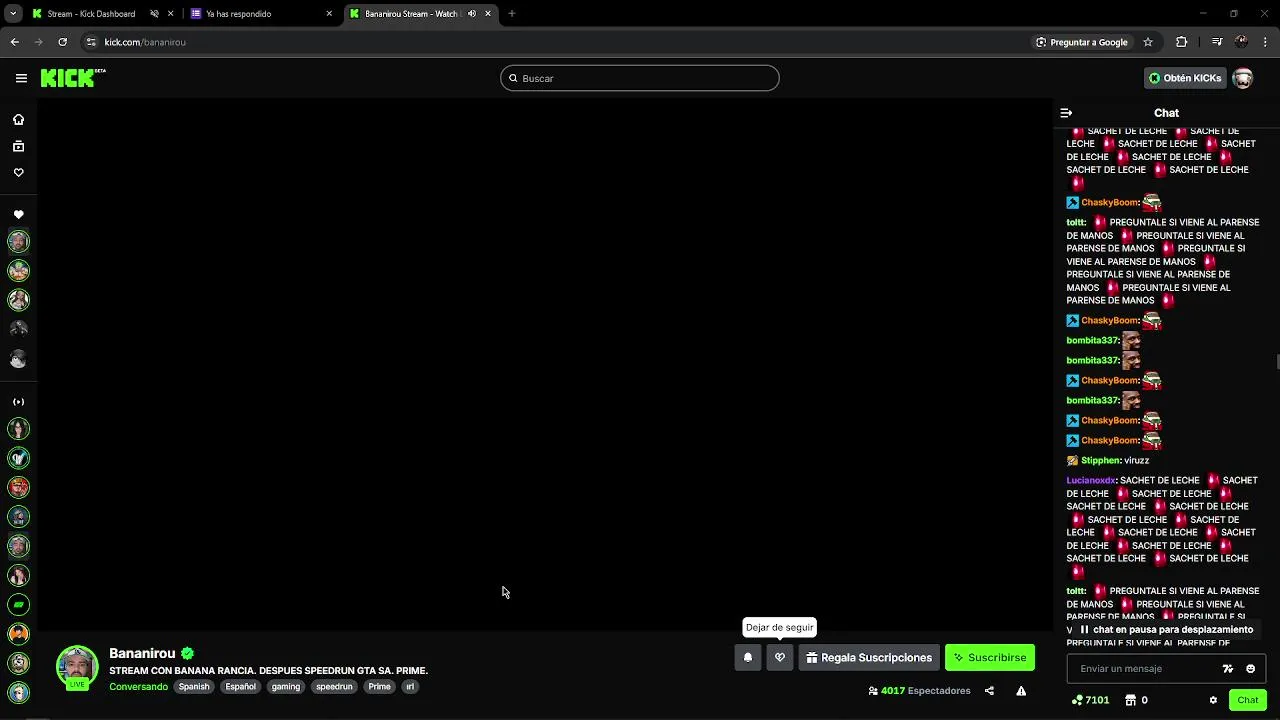Open the user profile avatar menu
Image resolution: width=1280 pixels, height=720 pixels.
1243,78
